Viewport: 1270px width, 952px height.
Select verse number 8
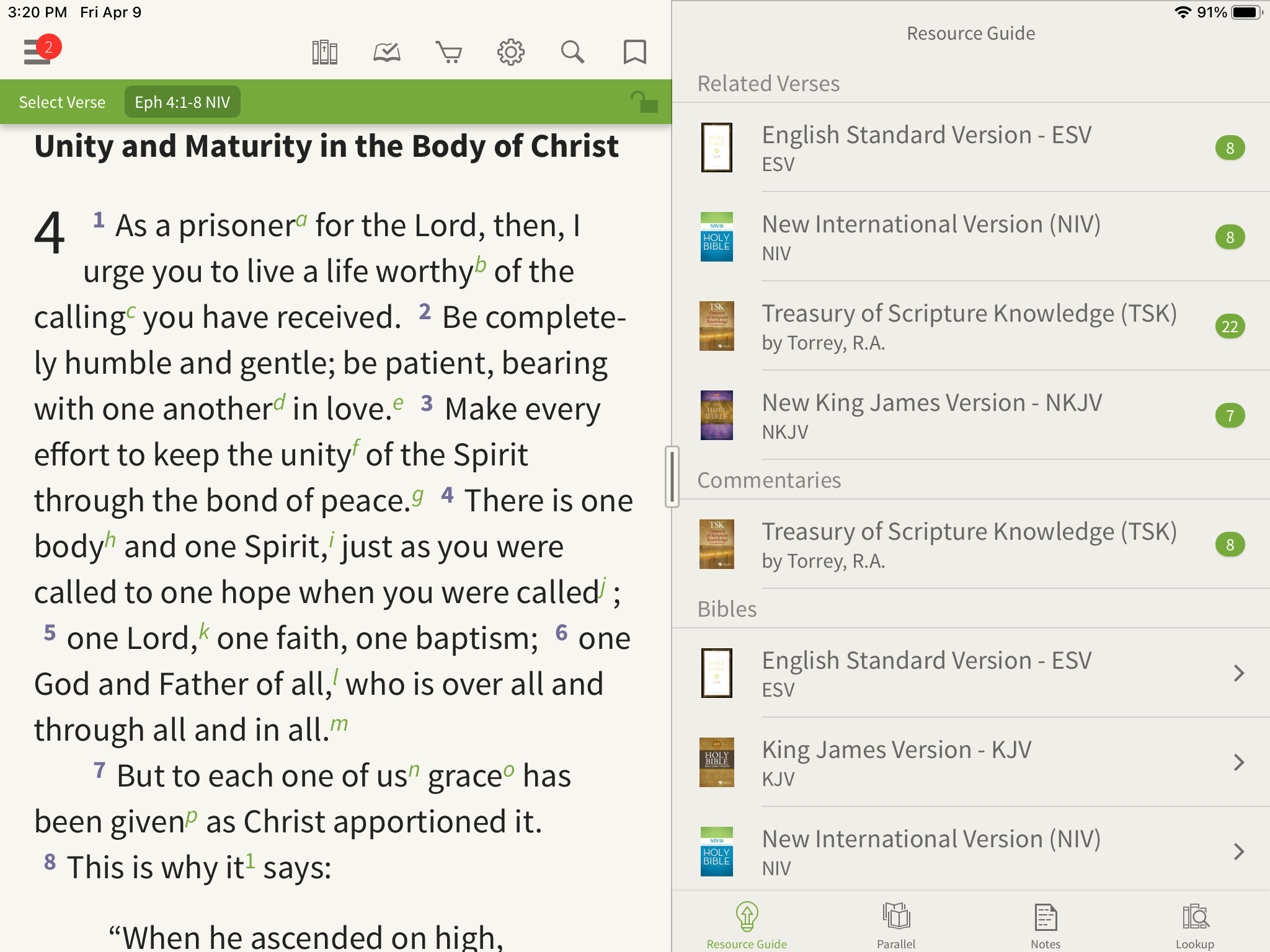[50, 862]
